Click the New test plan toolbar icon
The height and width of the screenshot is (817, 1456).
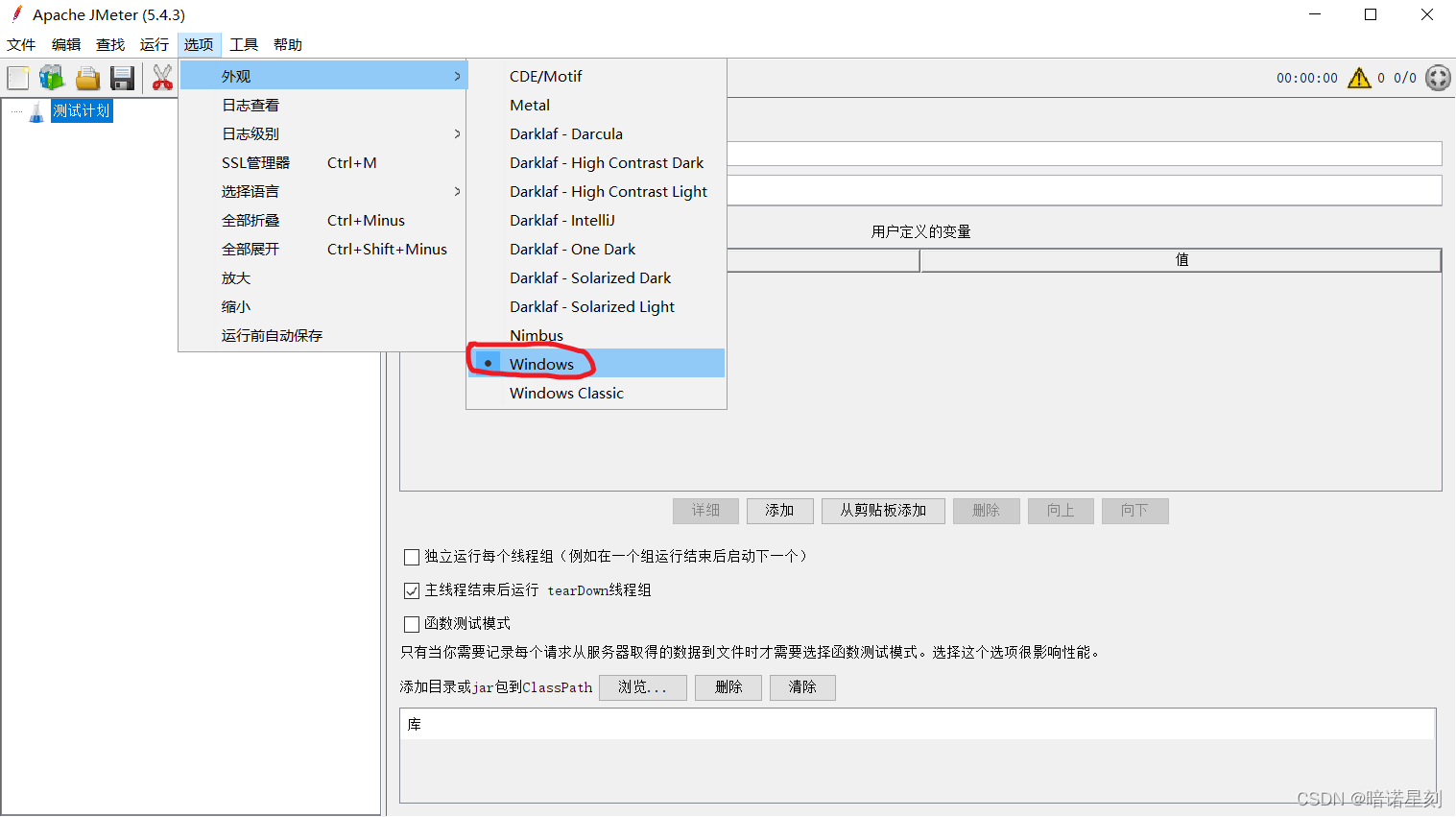coord(18,78)
